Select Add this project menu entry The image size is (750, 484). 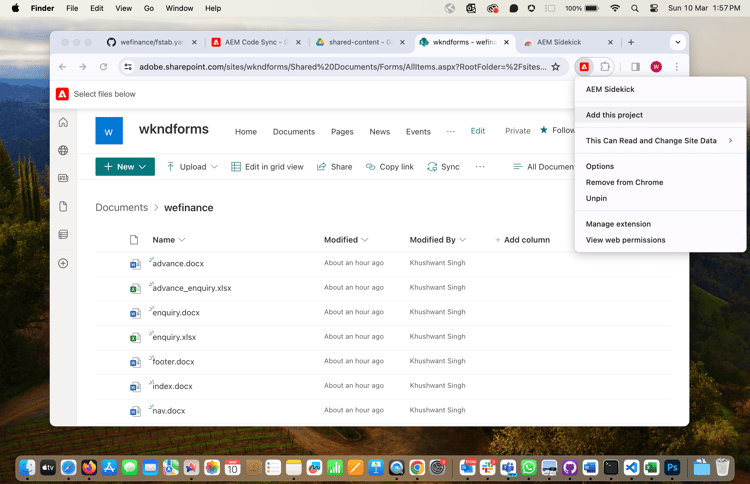(661, 115)
